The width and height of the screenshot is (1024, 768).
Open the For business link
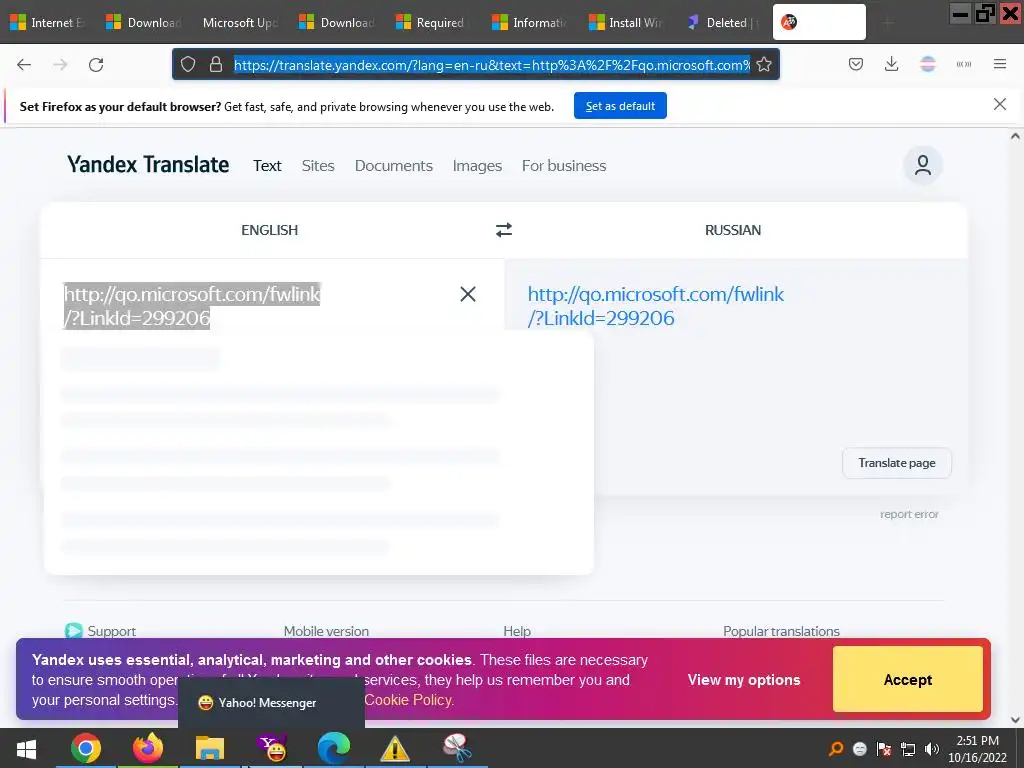[564, 166]
